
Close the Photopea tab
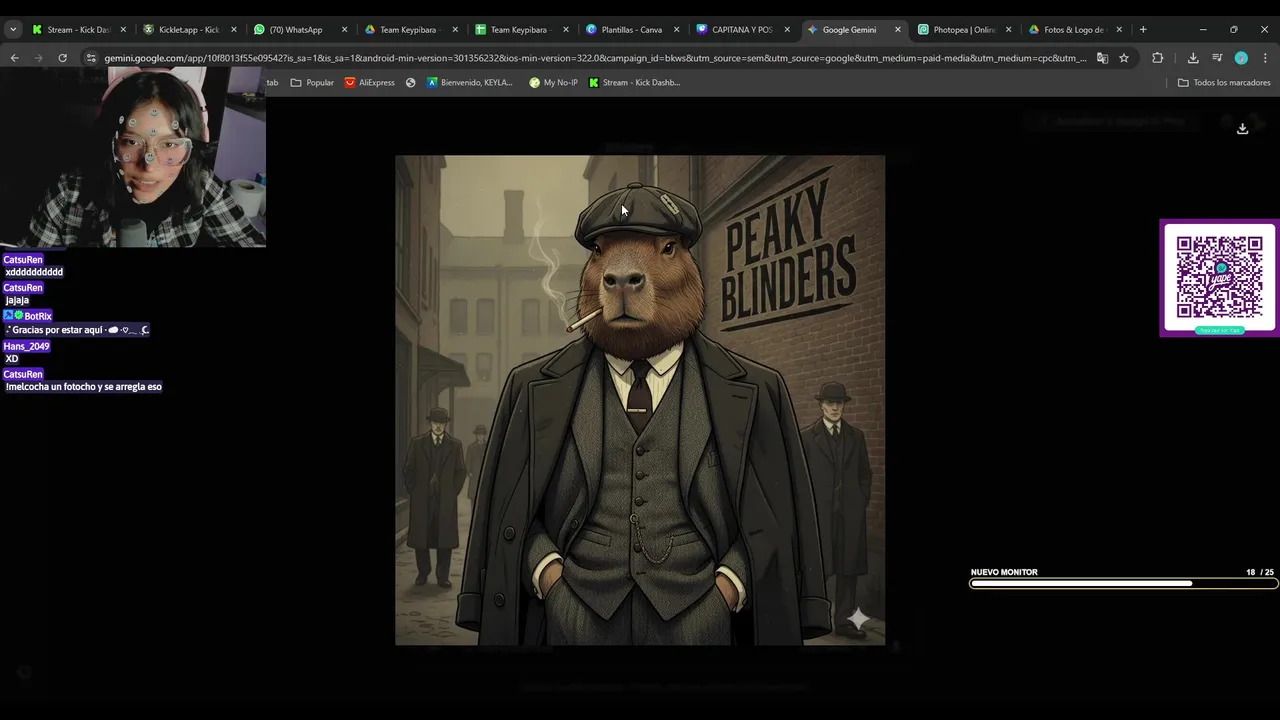pyautogui.click(x=1008, y=30)
